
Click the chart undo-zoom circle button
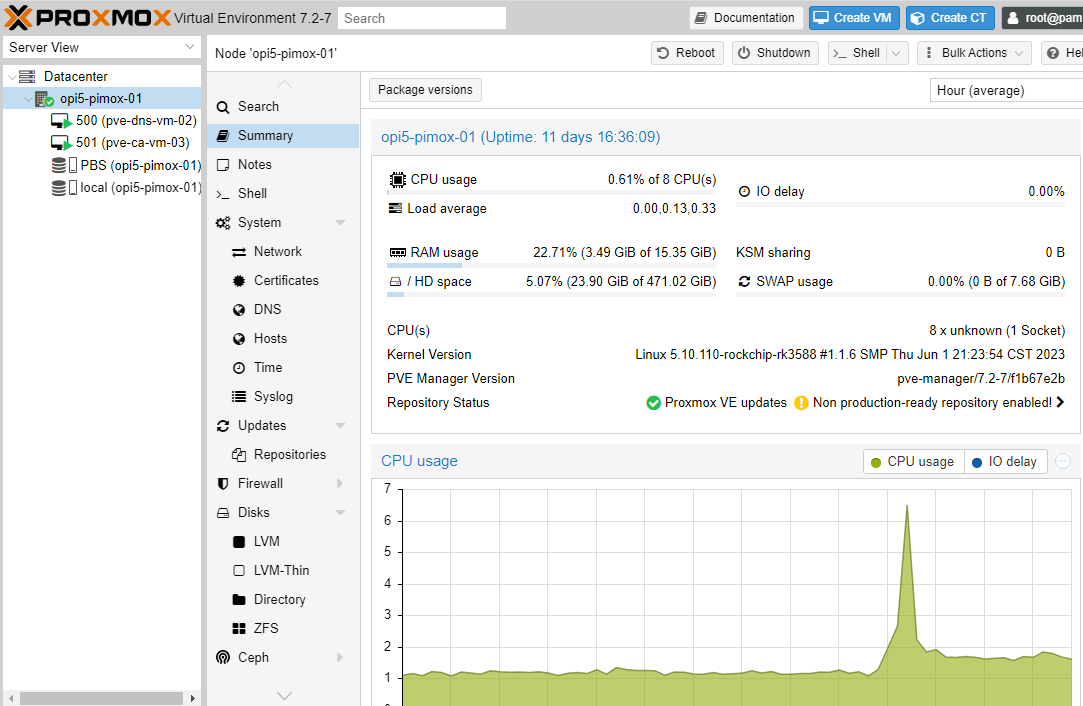point(1063,461)
